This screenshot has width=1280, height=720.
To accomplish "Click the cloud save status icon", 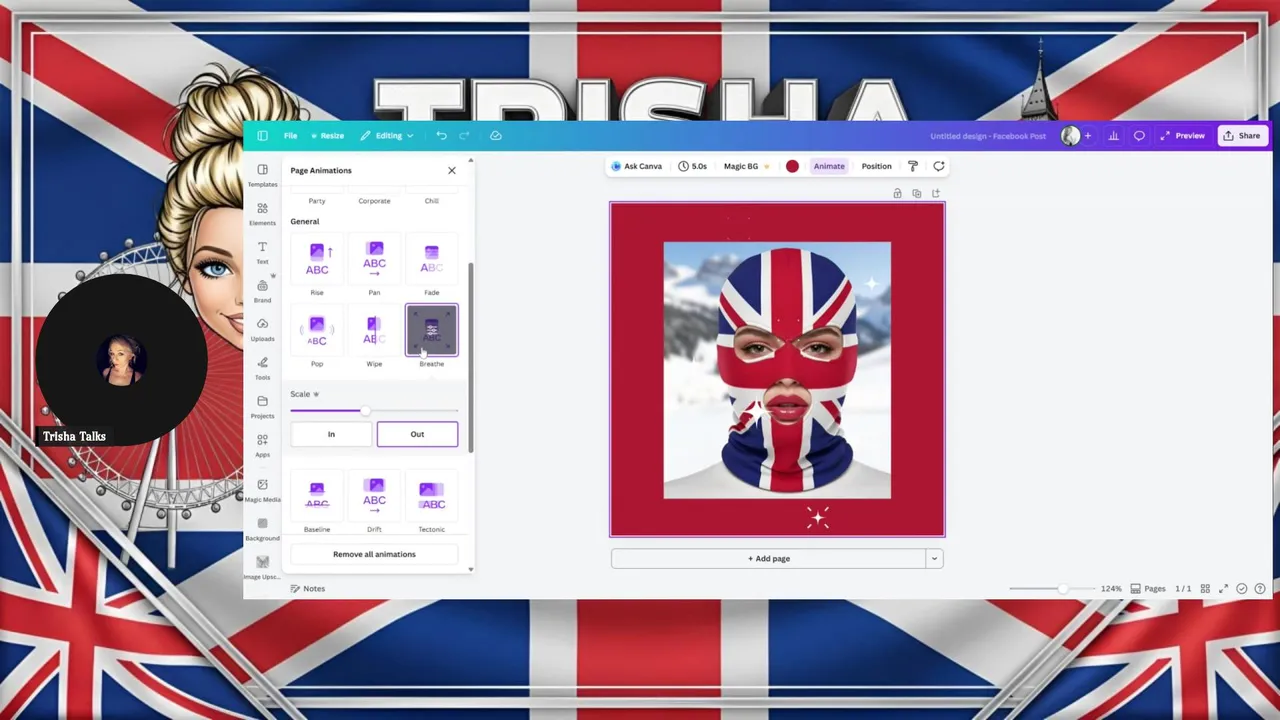I will tap(495, 136).
